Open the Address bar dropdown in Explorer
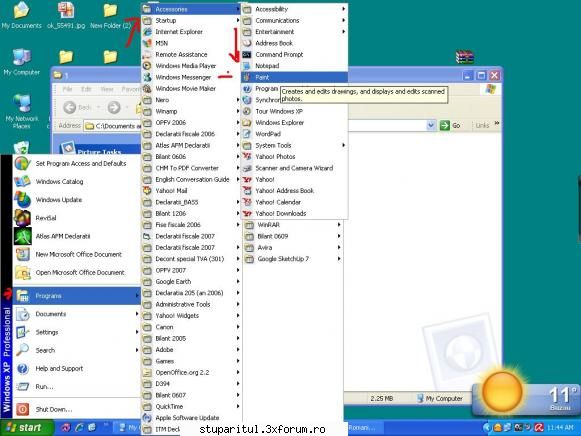 tap(431, 126)
